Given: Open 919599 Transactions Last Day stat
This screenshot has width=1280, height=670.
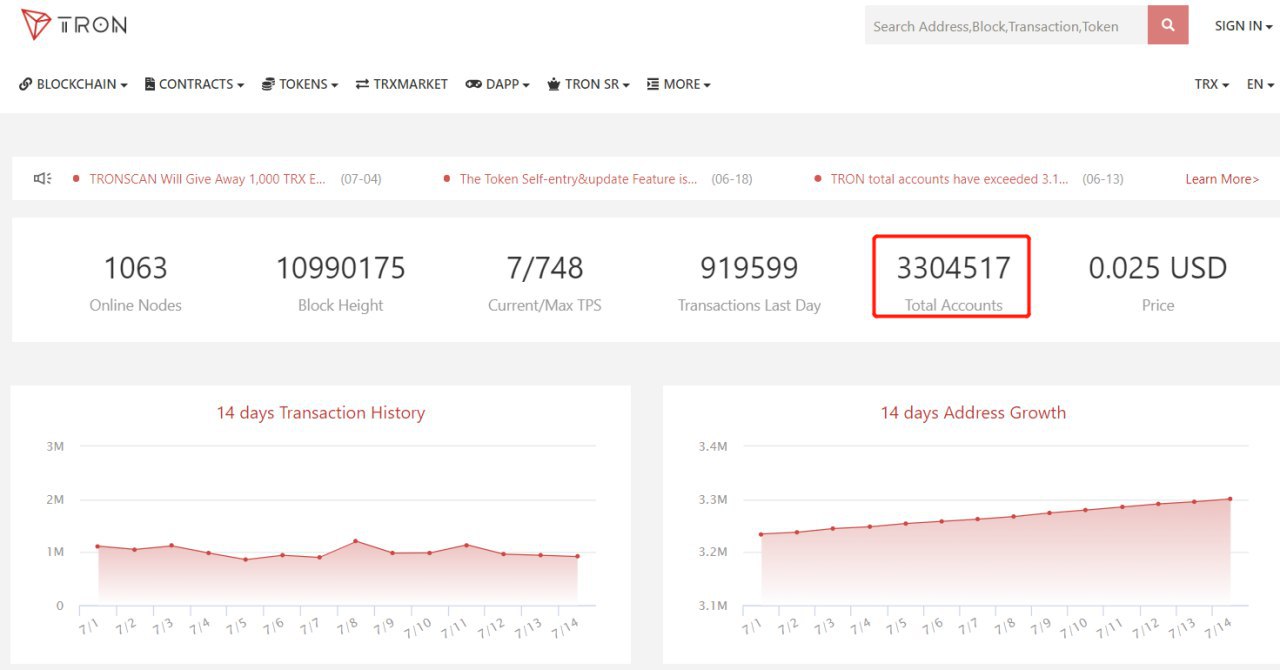Looking at the screenshot, I should (x=749, y=283).
